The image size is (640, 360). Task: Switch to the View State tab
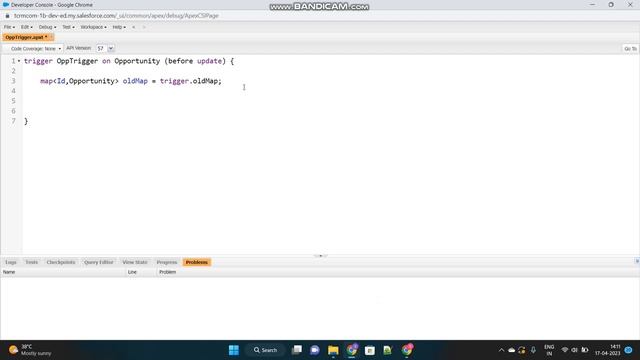(135, 262)
